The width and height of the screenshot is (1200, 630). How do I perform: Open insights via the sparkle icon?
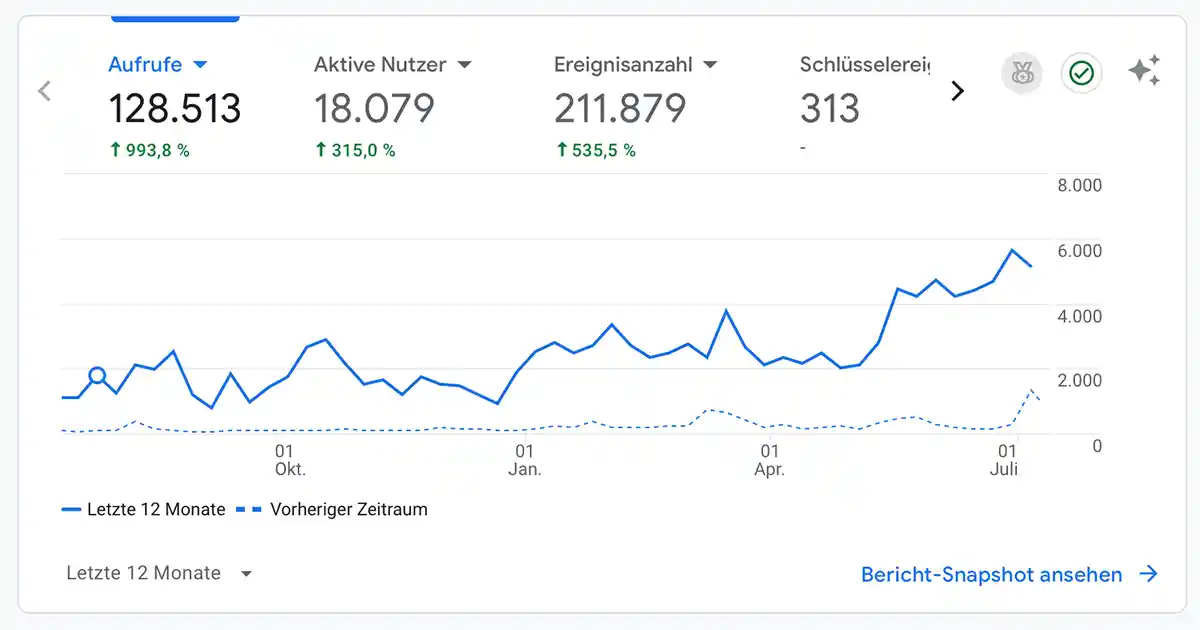click(1144, 71)
